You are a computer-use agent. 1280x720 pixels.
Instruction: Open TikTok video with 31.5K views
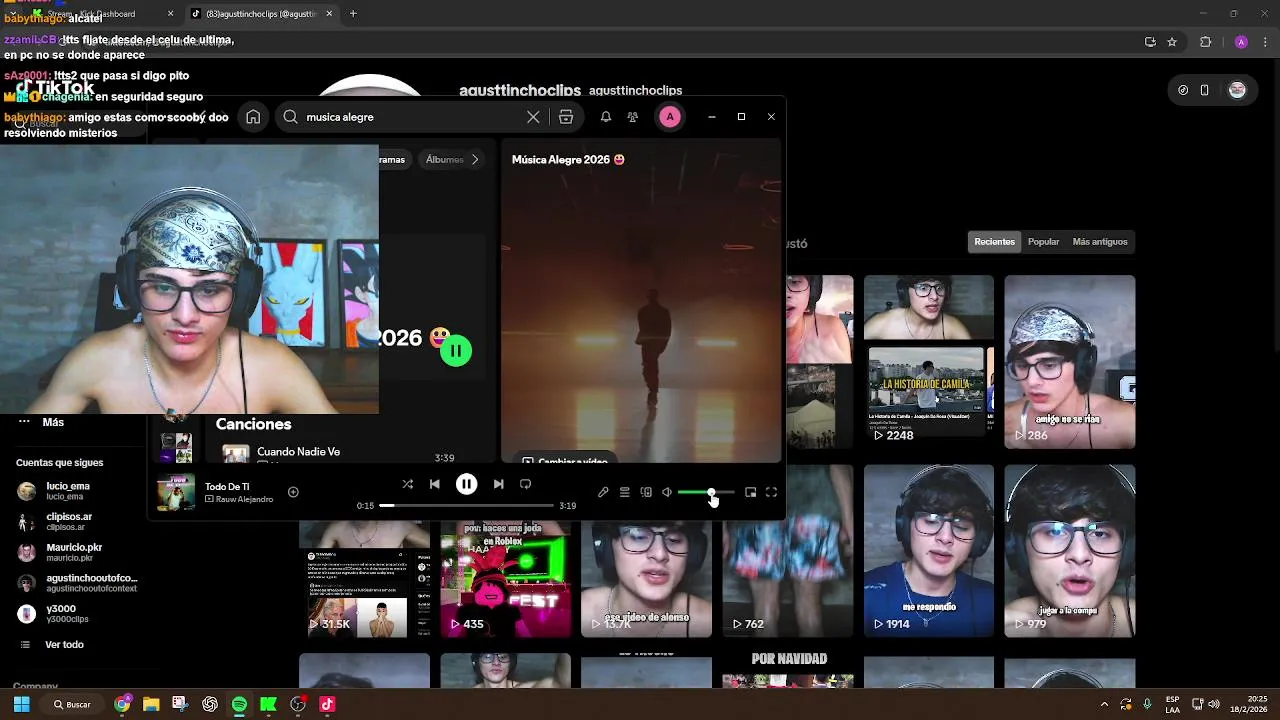(364, 580)
